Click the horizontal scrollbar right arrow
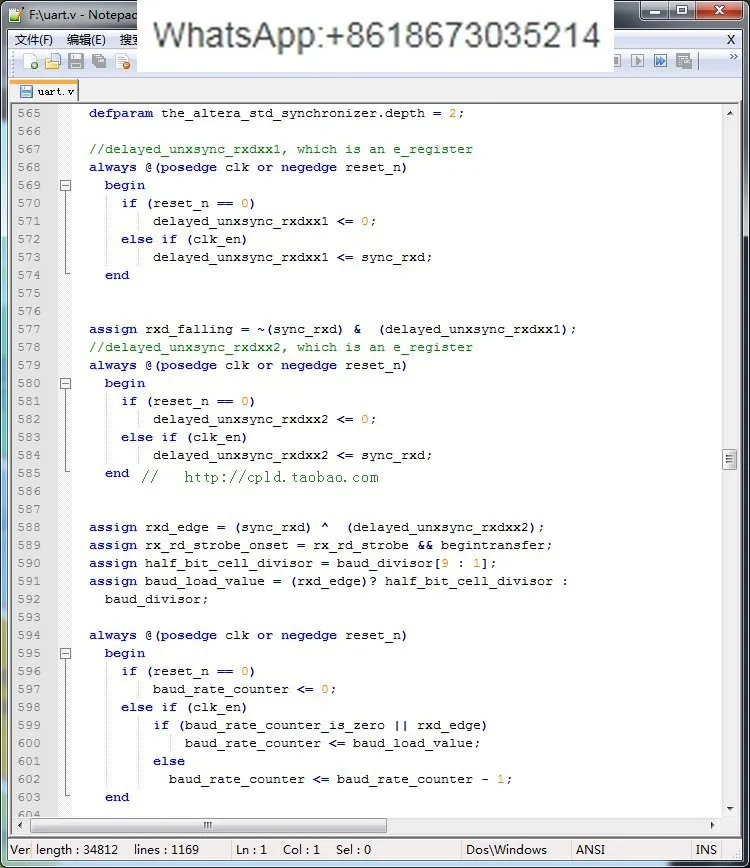Image resolution: width=750 pixels, height=868 pixels. pyautogui.click(x=712, y=825)
